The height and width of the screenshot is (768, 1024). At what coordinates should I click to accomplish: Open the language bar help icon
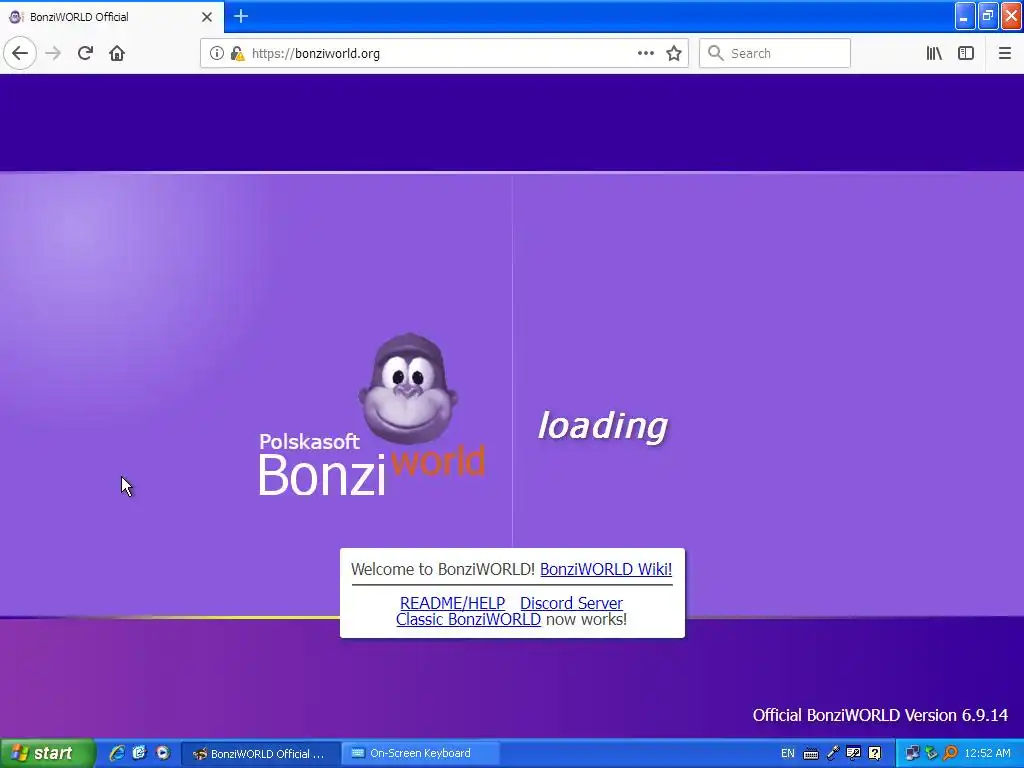[875, 754]
